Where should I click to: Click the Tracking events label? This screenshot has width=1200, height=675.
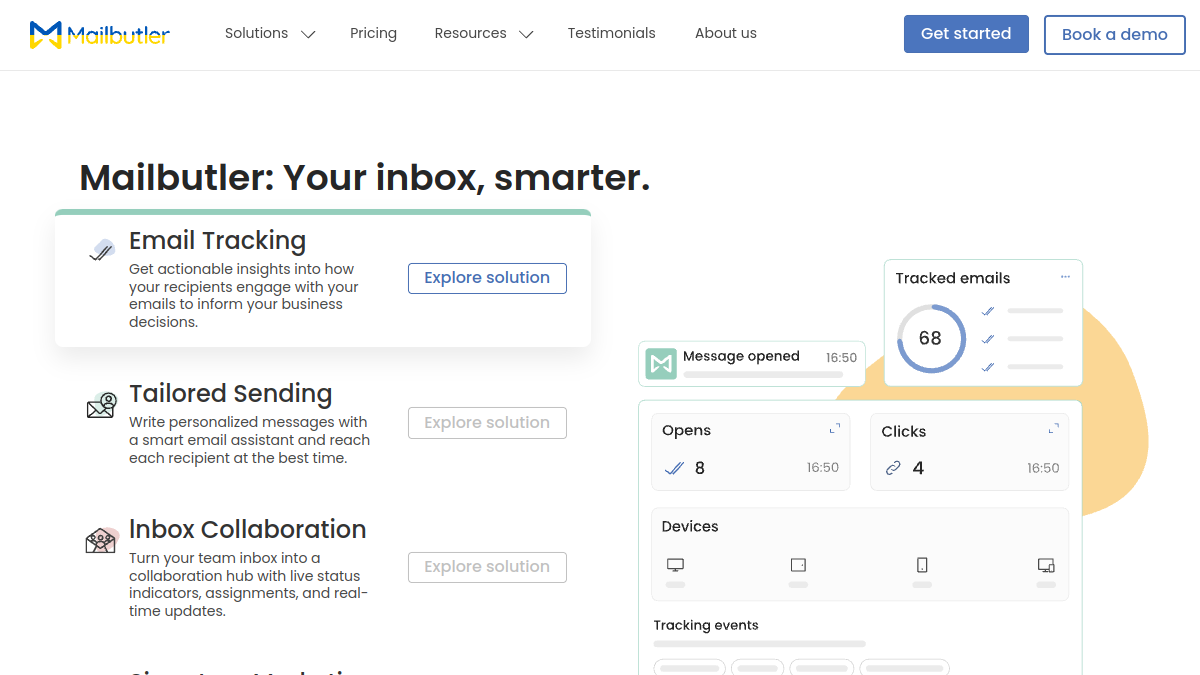pos(706,626)
